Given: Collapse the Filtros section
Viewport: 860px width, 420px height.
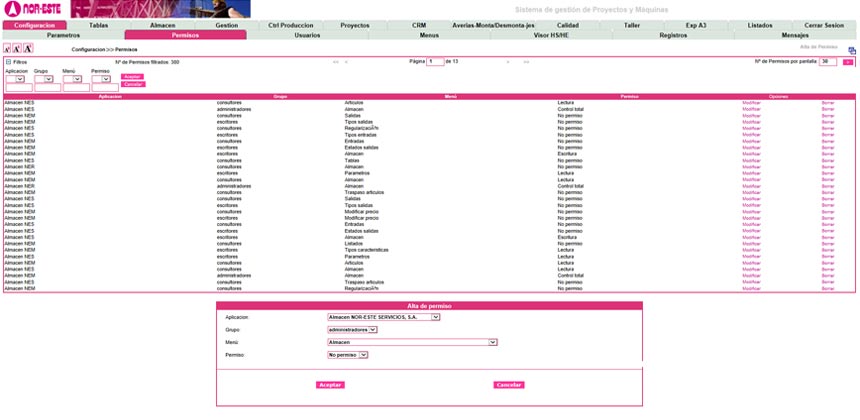Looking at the screenshot, I should click(8, 62).
